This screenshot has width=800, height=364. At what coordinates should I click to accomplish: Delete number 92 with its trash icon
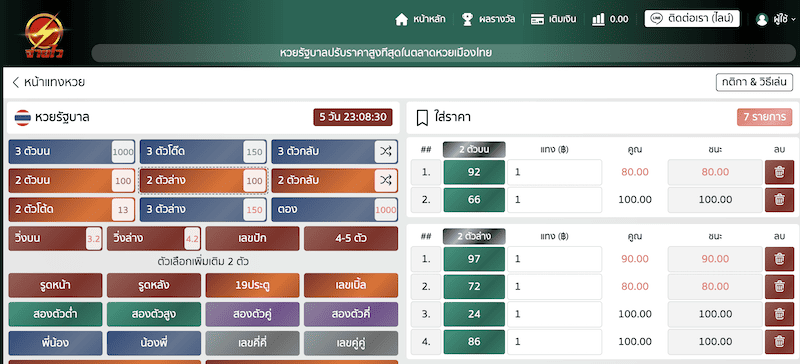point(779,172)
